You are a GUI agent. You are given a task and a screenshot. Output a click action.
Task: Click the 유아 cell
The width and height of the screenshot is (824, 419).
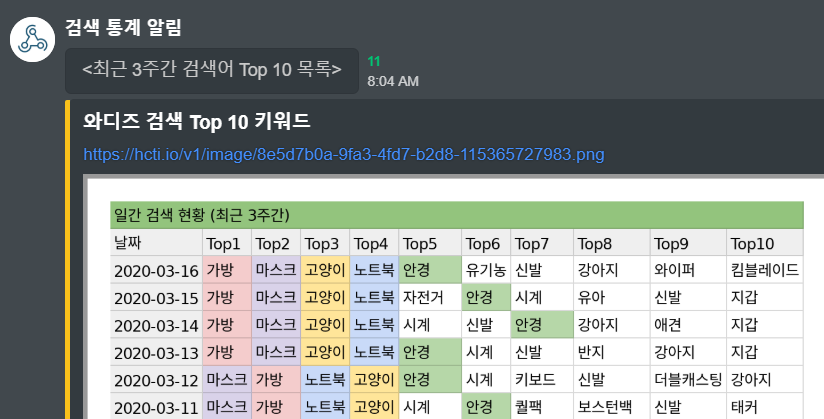tap(612, 298)
